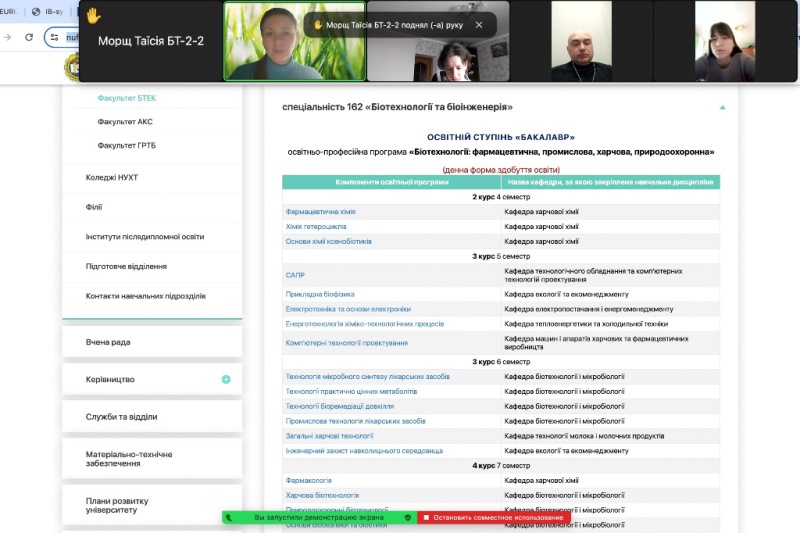Open the Хімія гетероциклів course link
This screenshot has height=533, width=800.
click(316, 226)
